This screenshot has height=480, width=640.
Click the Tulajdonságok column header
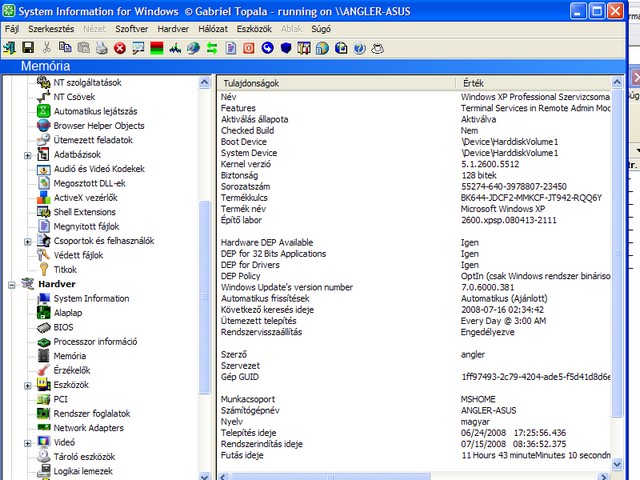pyautogui.click(x=336, y=83)
